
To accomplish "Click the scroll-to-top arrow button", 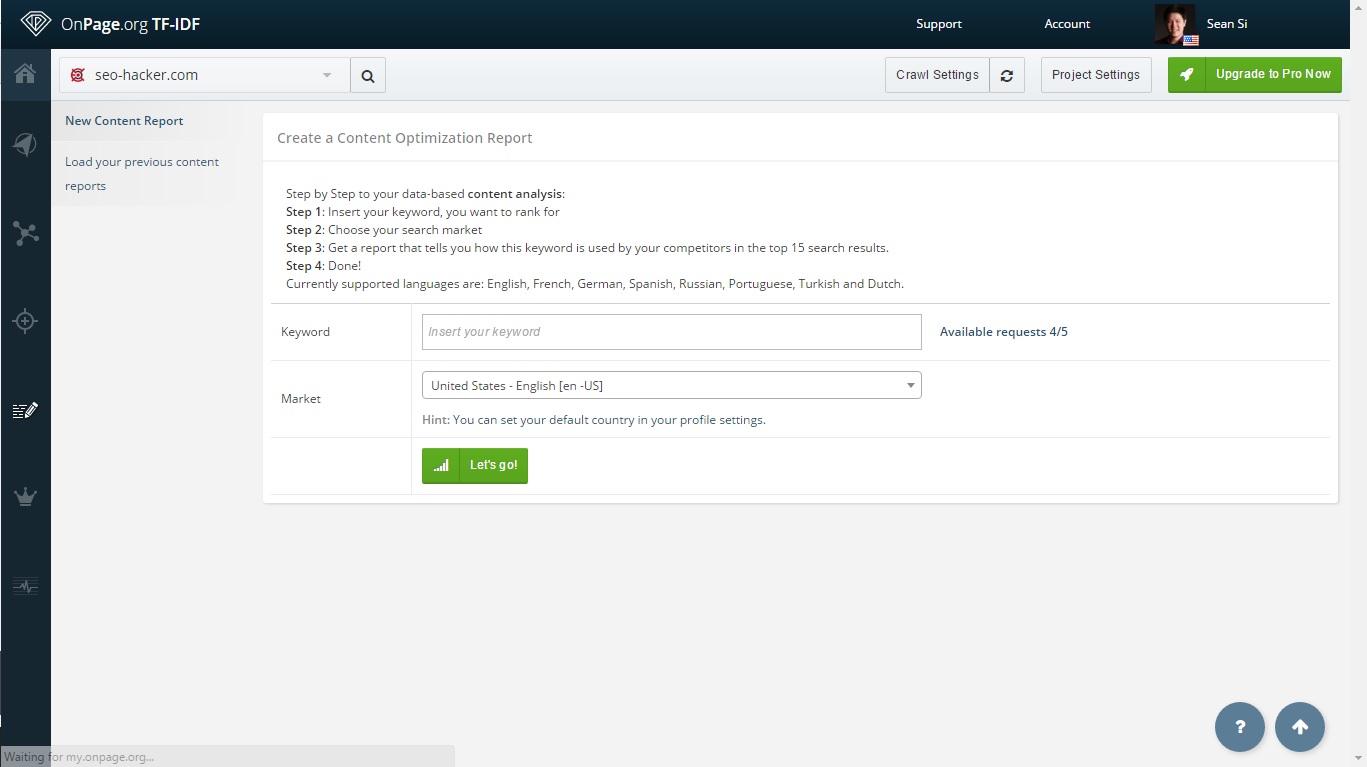I will click(1300, 727).
